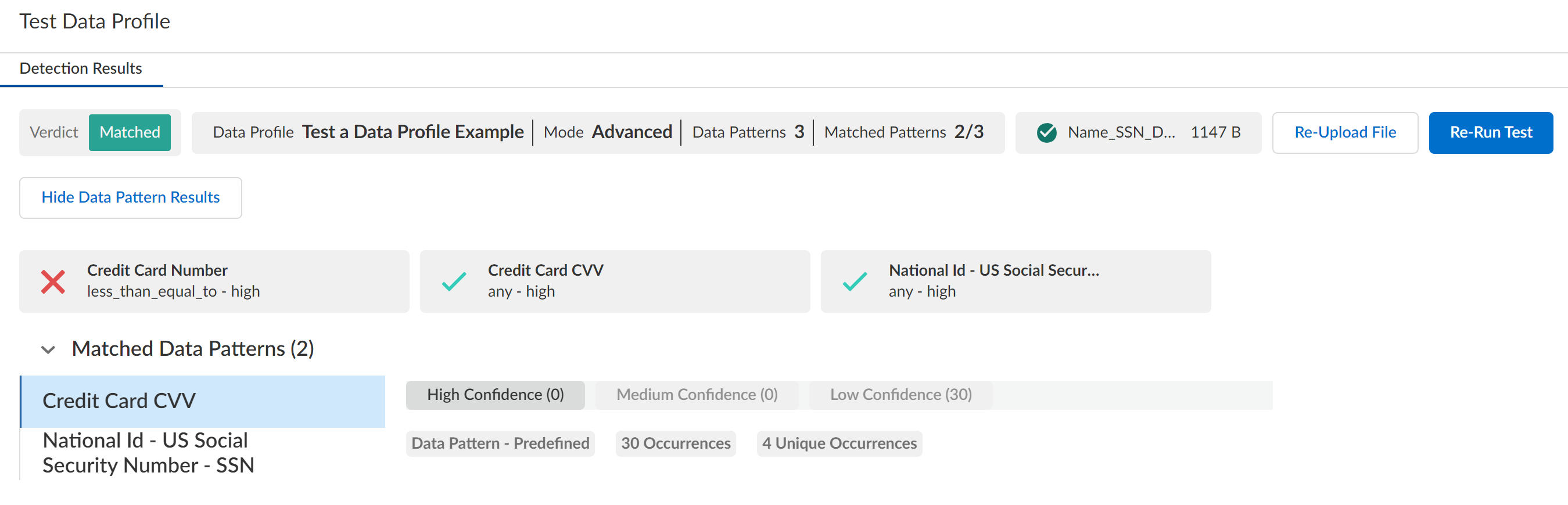Click the green circle check file status icon
This screenshot has width=1568, height=505.
coord(1046,133)
